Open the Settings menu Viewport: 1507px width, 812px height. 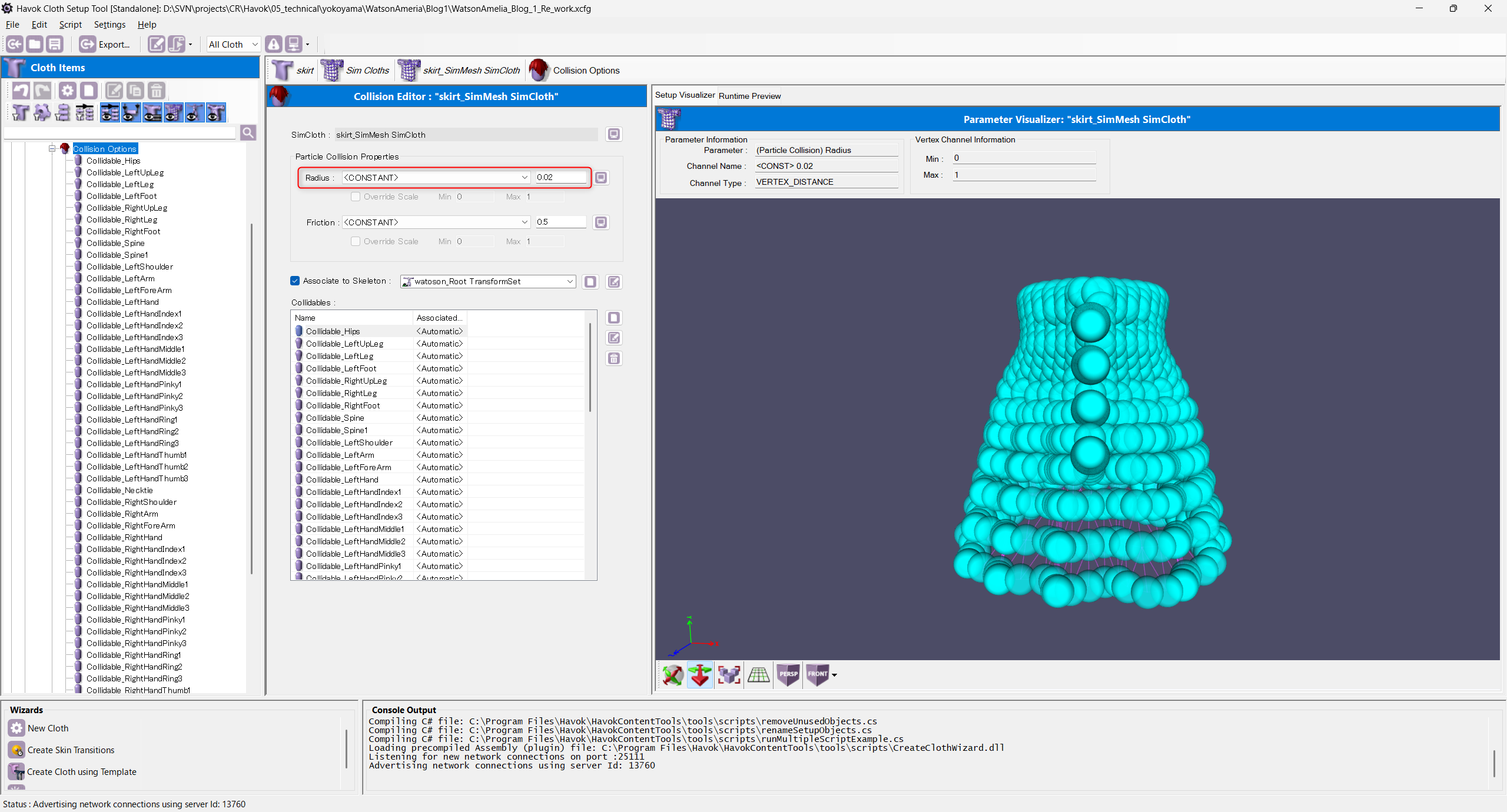[109, 25]
